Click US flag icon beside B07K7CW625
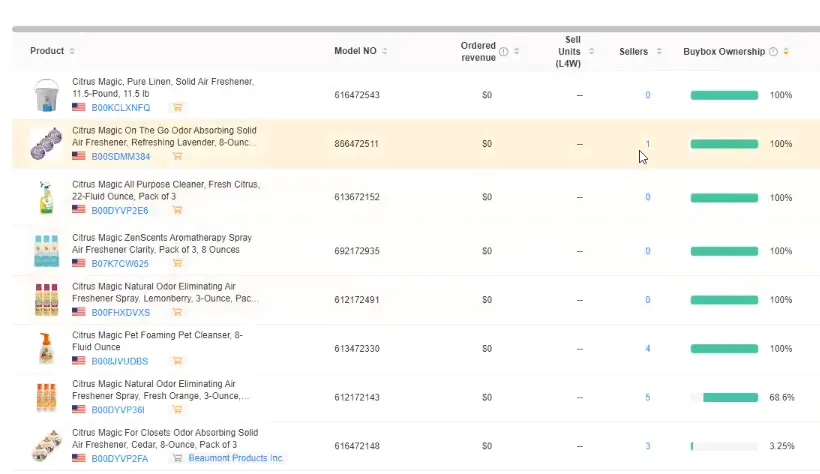This screenshot has width=820, height=474. [x=79, y=264]
